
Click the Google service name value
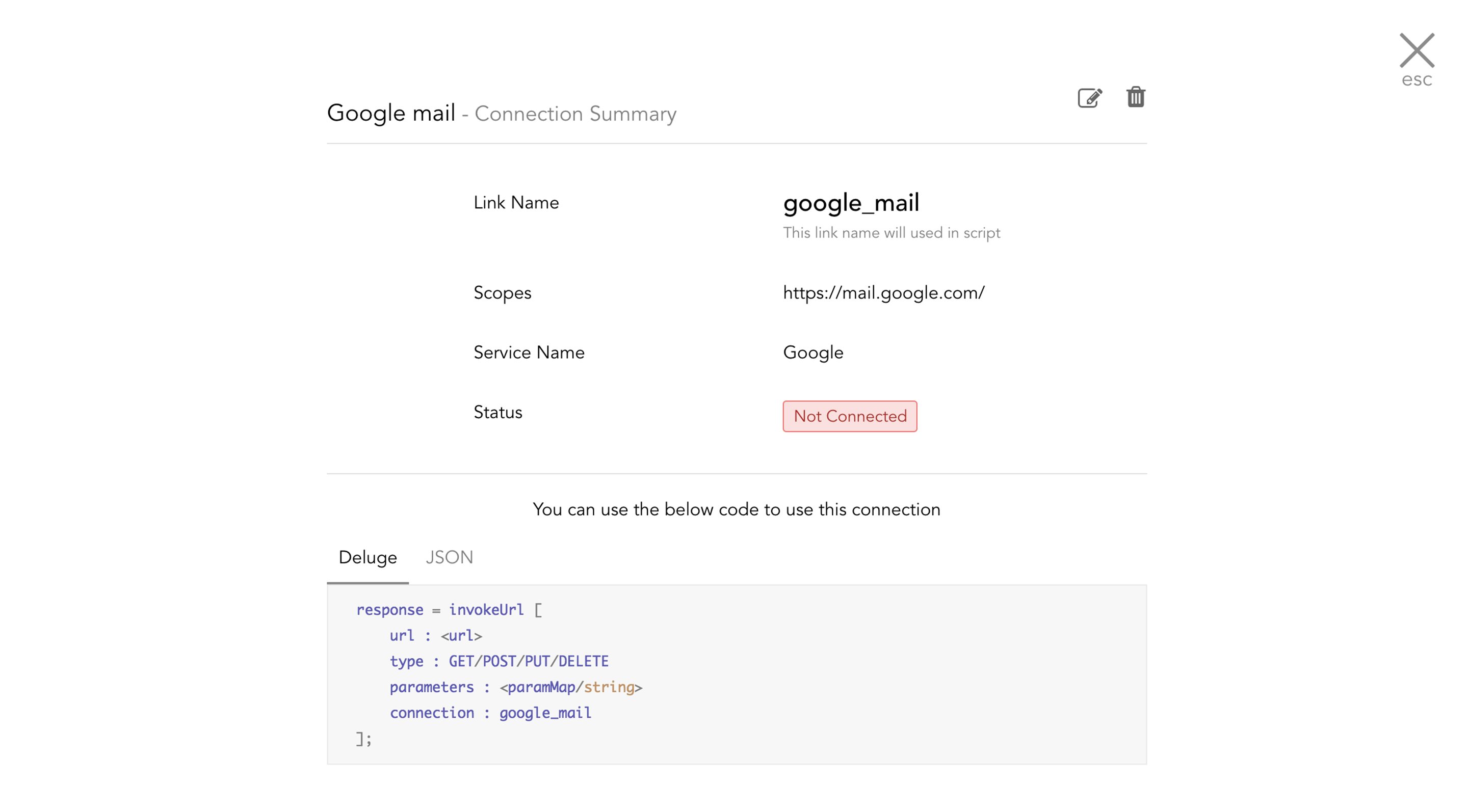(x=812, y=353)
